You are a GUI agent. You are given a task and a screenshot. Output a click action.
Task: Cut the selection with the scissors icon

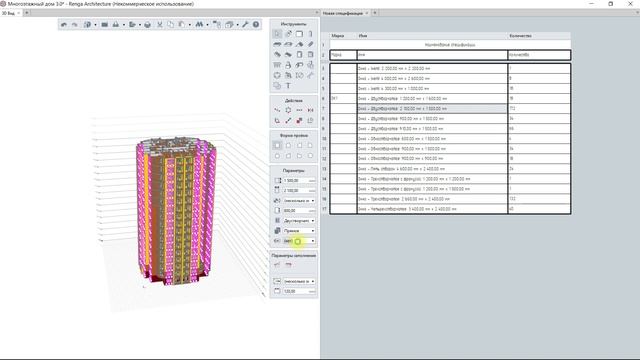[x=160, y=25]
